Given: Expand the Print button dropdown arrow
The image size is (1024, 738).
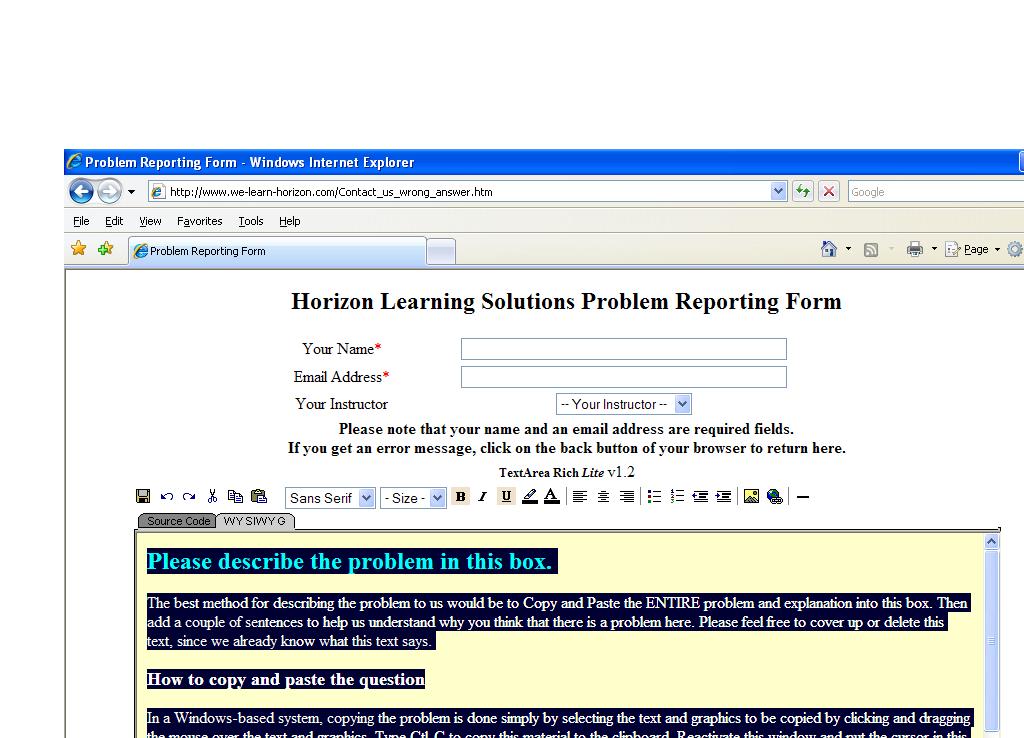Looking at the screenshot, I should click(x=934, y=249).
